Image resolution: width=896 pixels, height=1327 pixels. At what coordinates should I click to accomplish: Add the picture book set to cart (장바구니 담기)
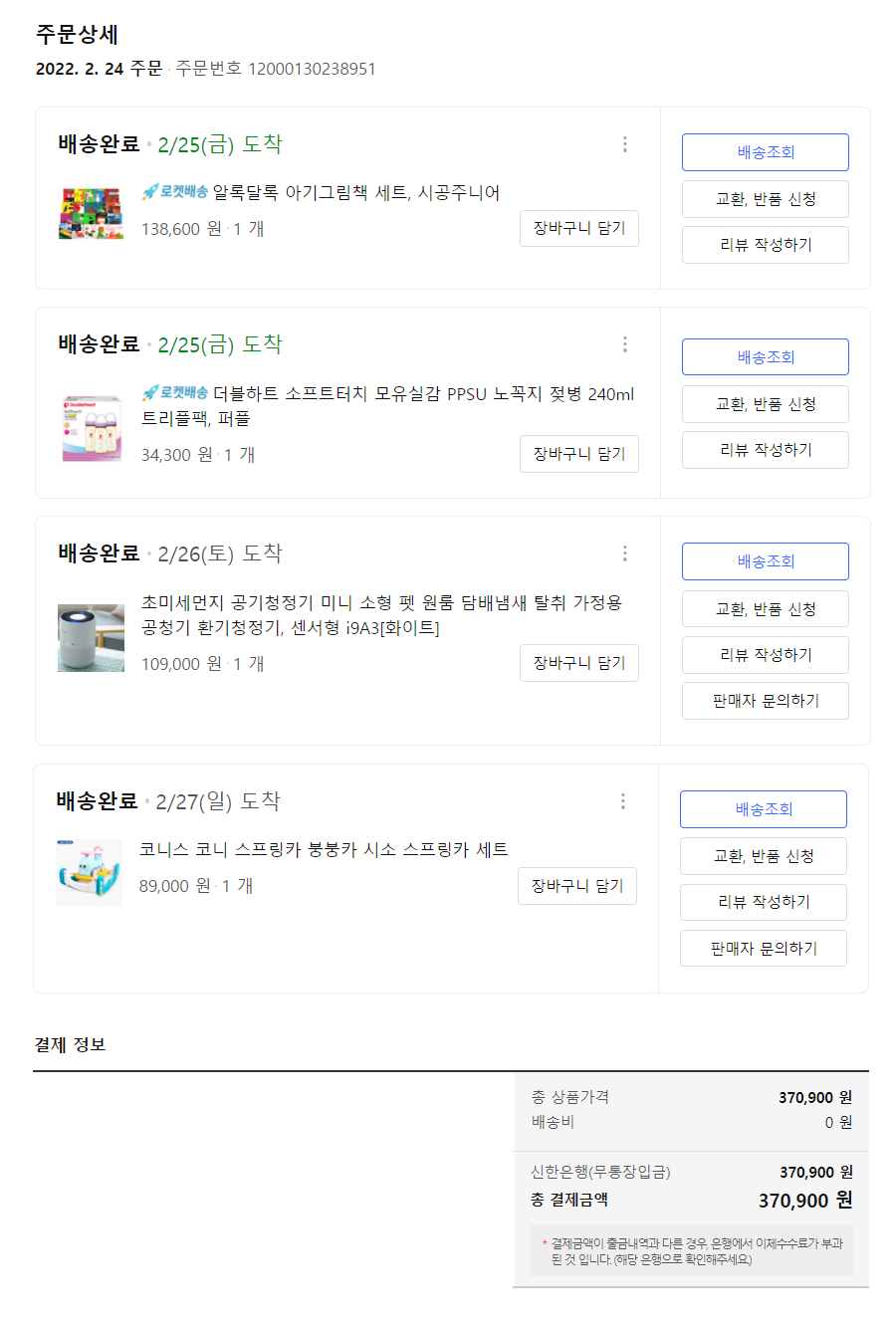(578, 228)
